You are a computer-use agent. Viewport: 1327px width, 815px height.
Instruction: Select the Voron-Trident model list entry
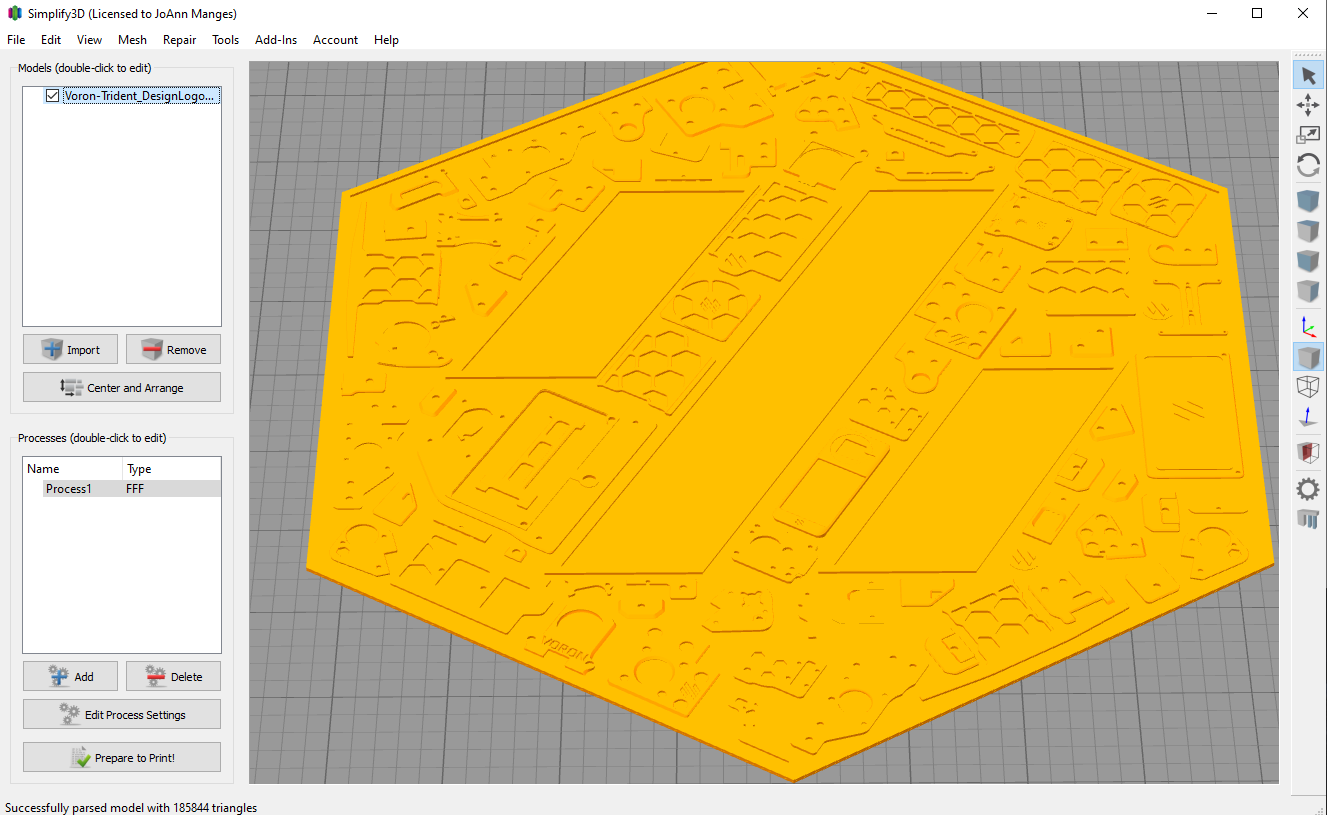(x=140, y=96)
